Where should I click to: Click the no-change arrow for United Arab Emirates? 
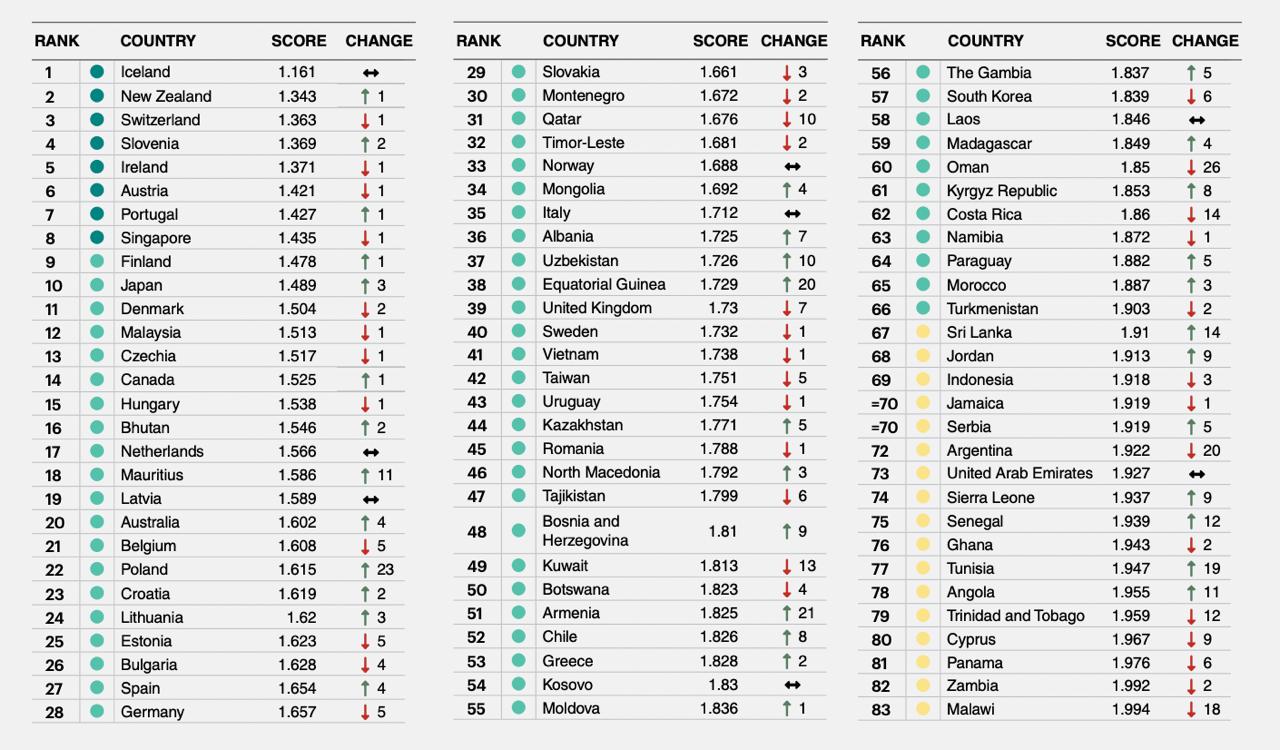tap(1196, 474)
